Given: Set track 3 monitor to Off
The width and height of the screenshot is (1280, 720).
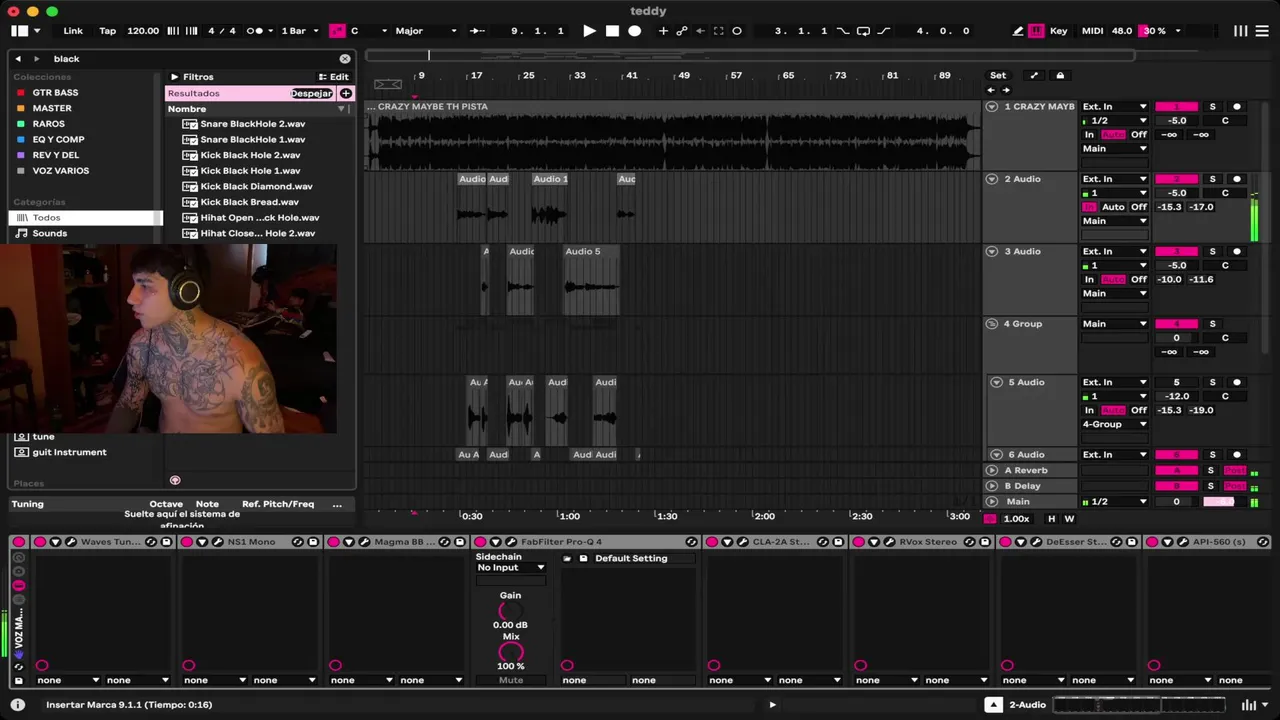Looking at the screenshot, I should click(x=1138, y=279).
